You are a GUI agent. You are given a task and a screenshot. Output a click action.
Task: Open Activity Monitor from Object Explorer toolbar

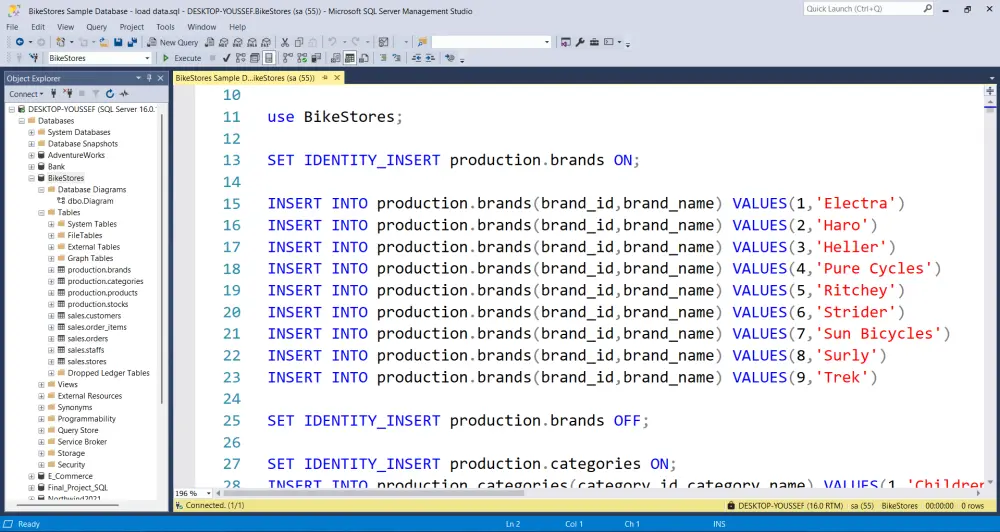124,94
